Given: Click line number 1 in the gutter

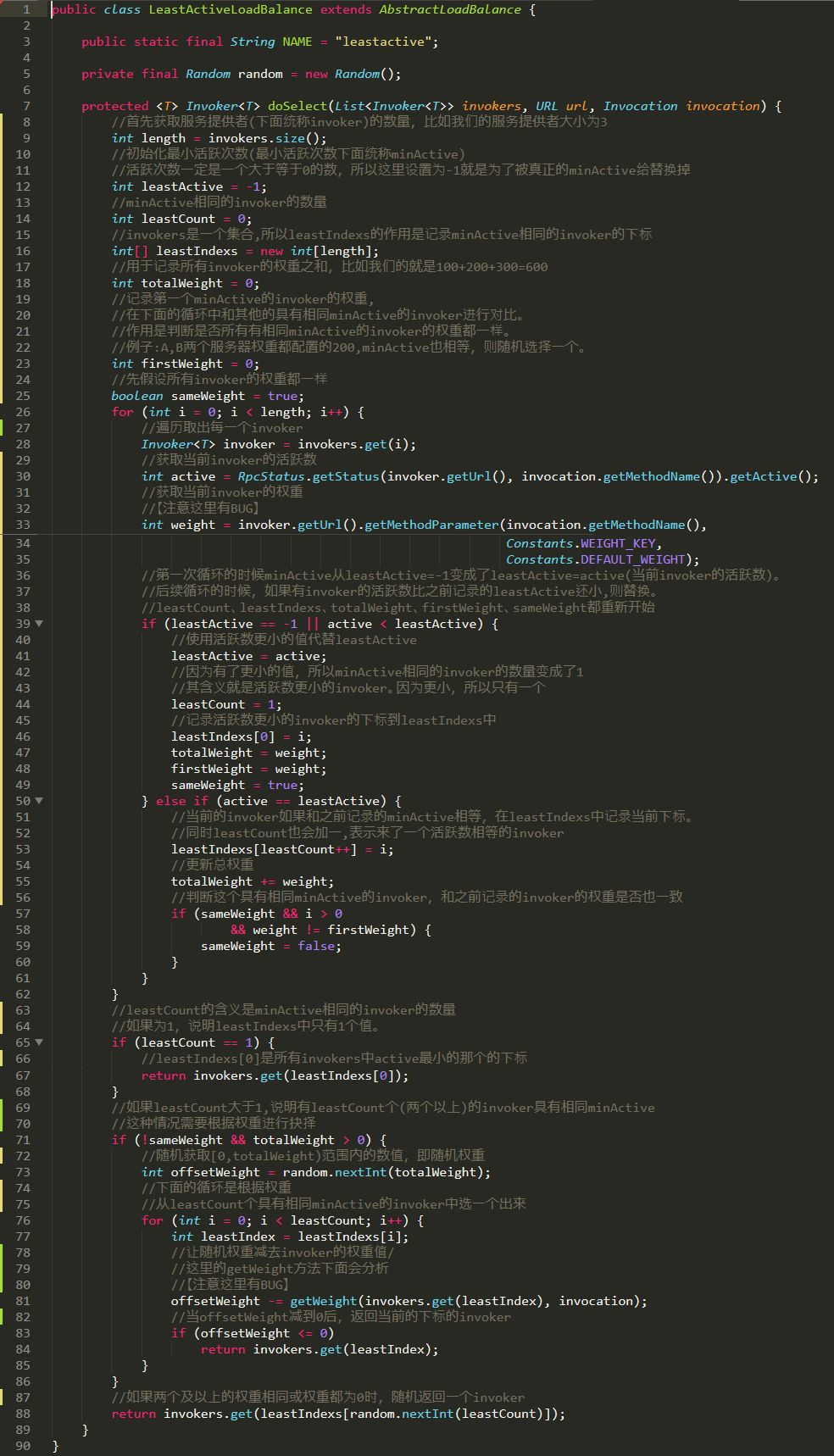Looking at the screenshot, I should [26, 9].
